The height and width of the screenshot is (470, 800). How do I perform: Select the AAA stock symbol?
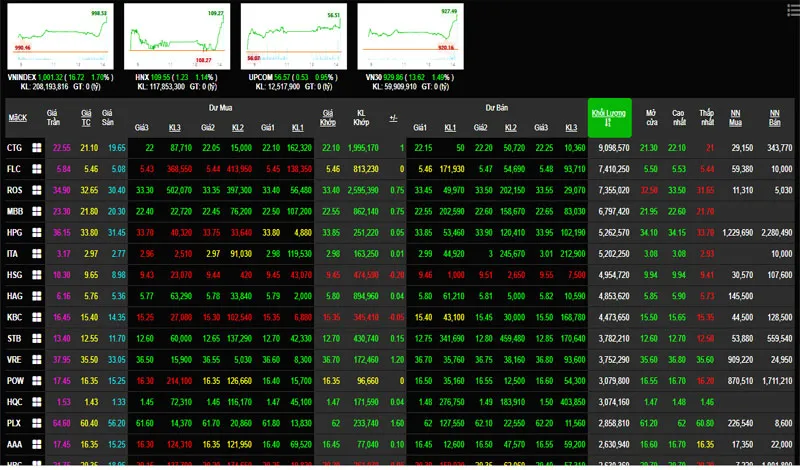[14, 444]
